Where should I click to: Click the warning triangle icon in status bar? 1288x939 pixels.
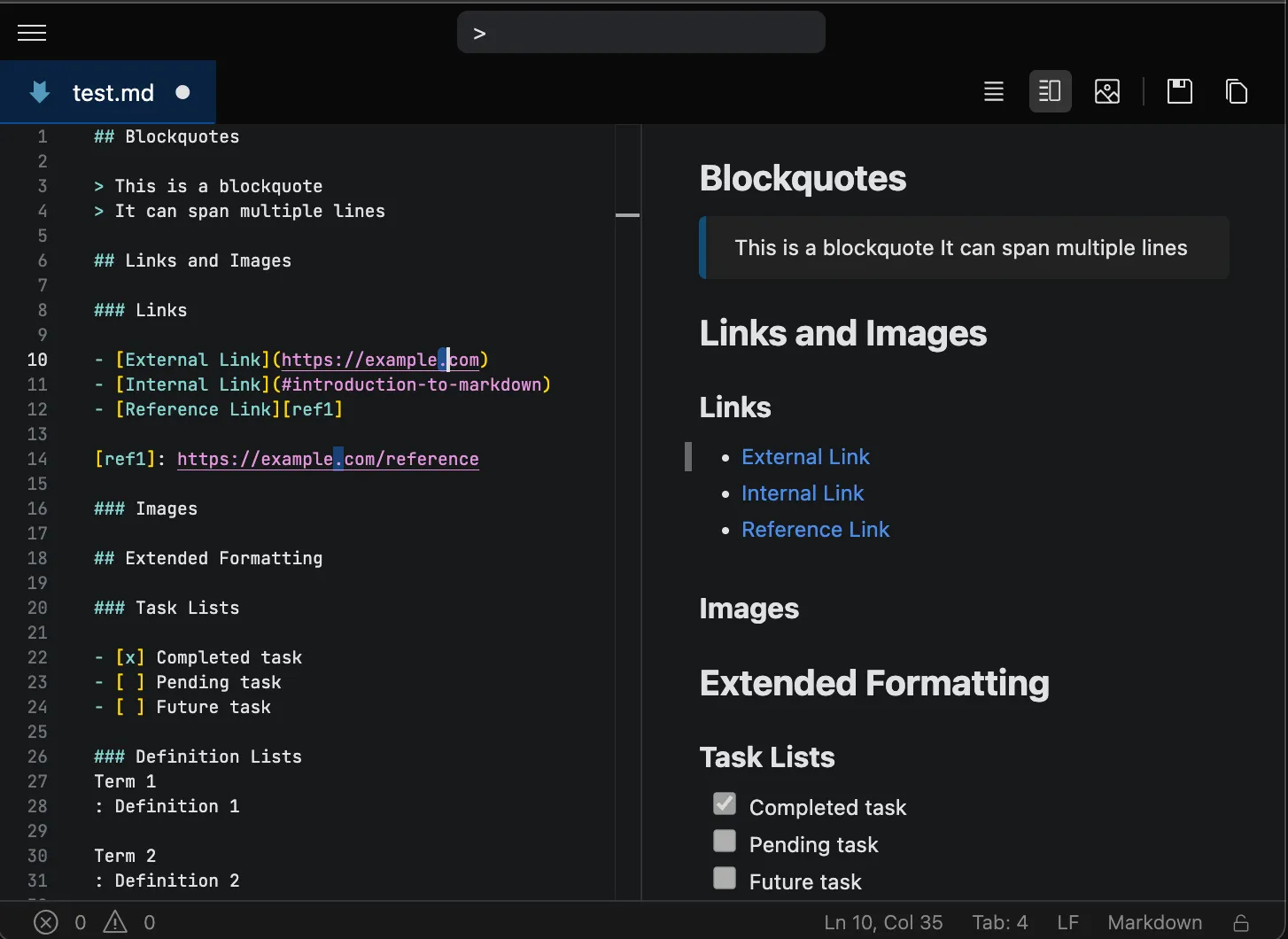[115, 922]
